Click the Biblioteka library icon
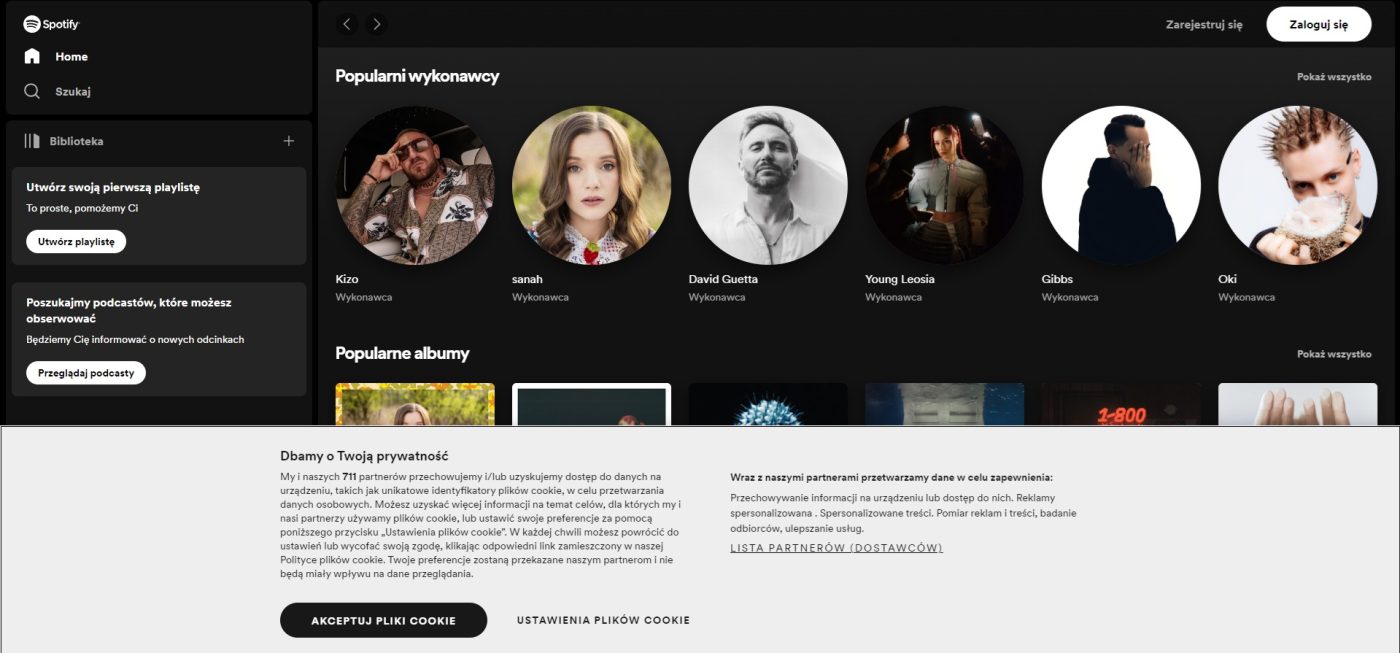This screenshot has width=1400, height=653. pyautogui.click(x=32, y=141)
